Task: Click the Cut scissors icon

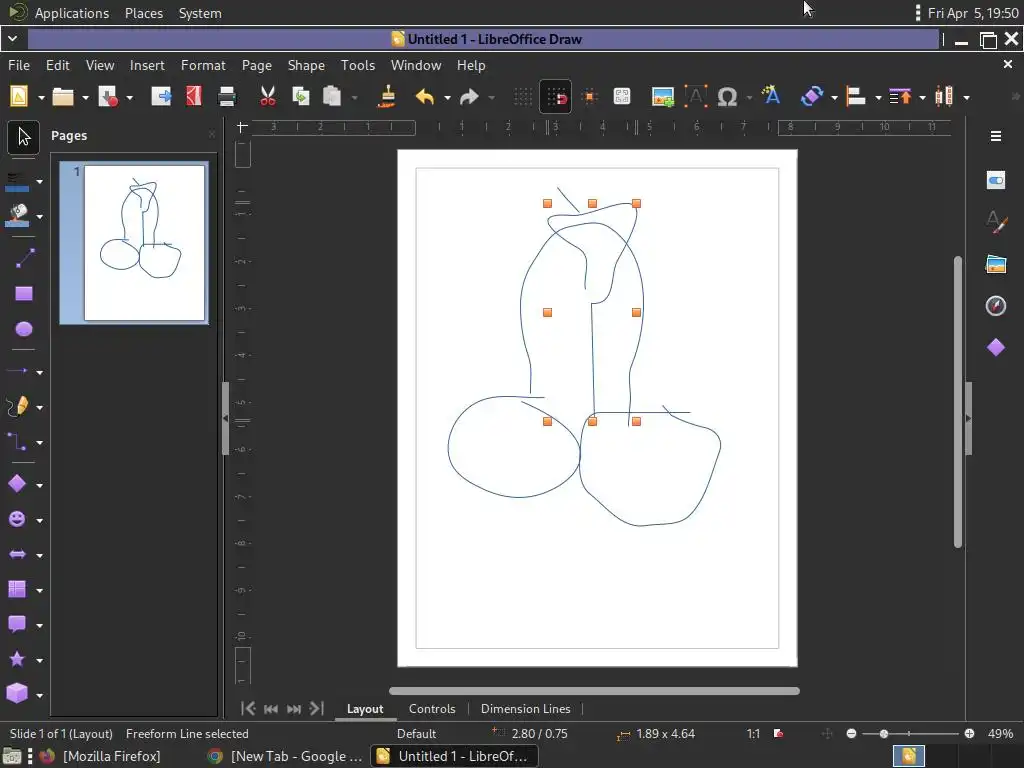Action: (267, 97)
